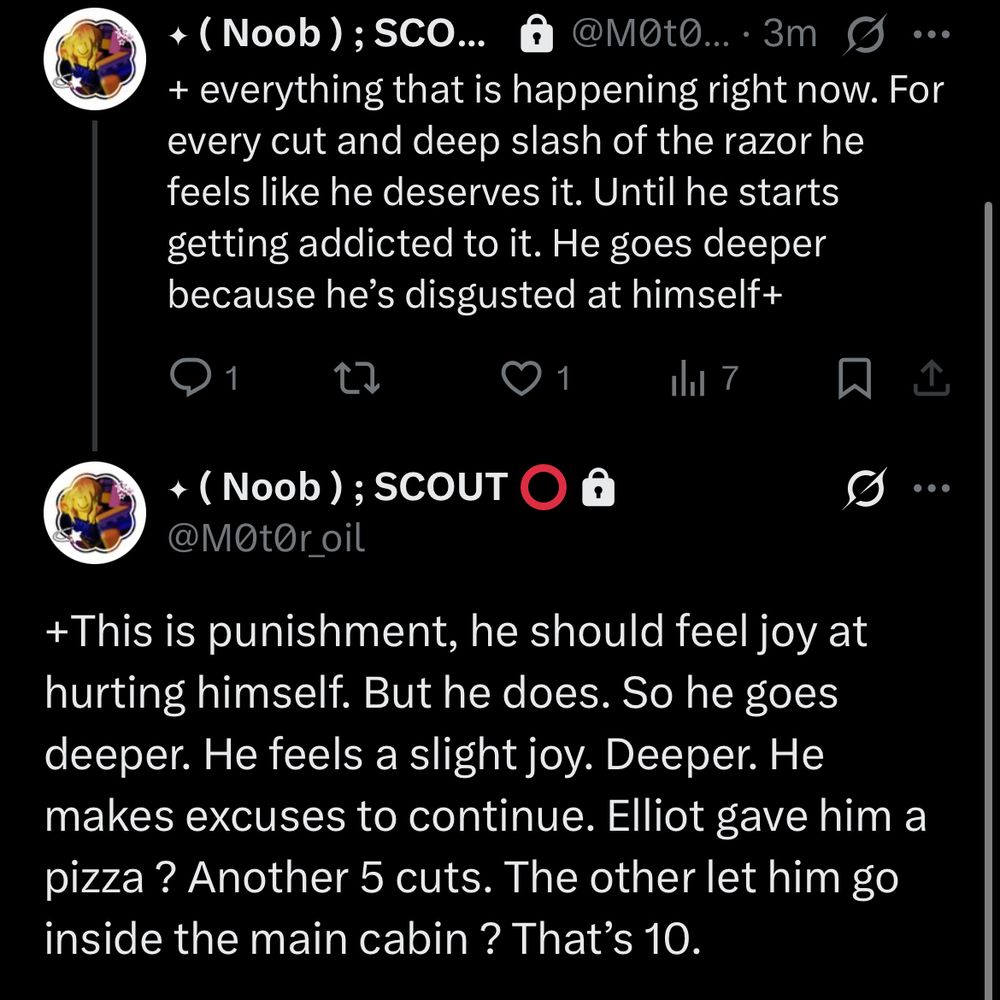Open the 3m timestamp link

pyautogui.click(x=790, y=35)
